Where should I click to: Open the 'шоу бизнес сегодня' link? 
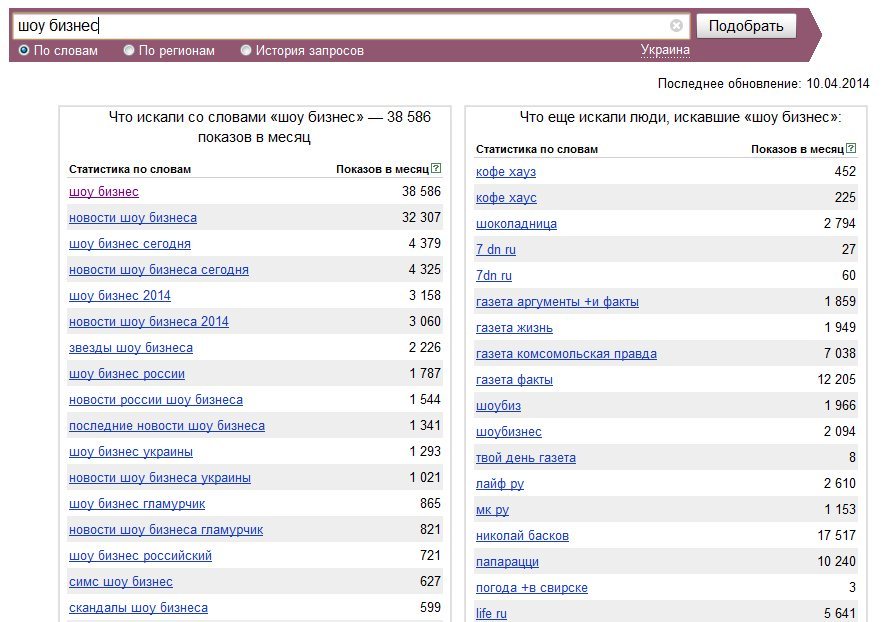pos(130,244)
